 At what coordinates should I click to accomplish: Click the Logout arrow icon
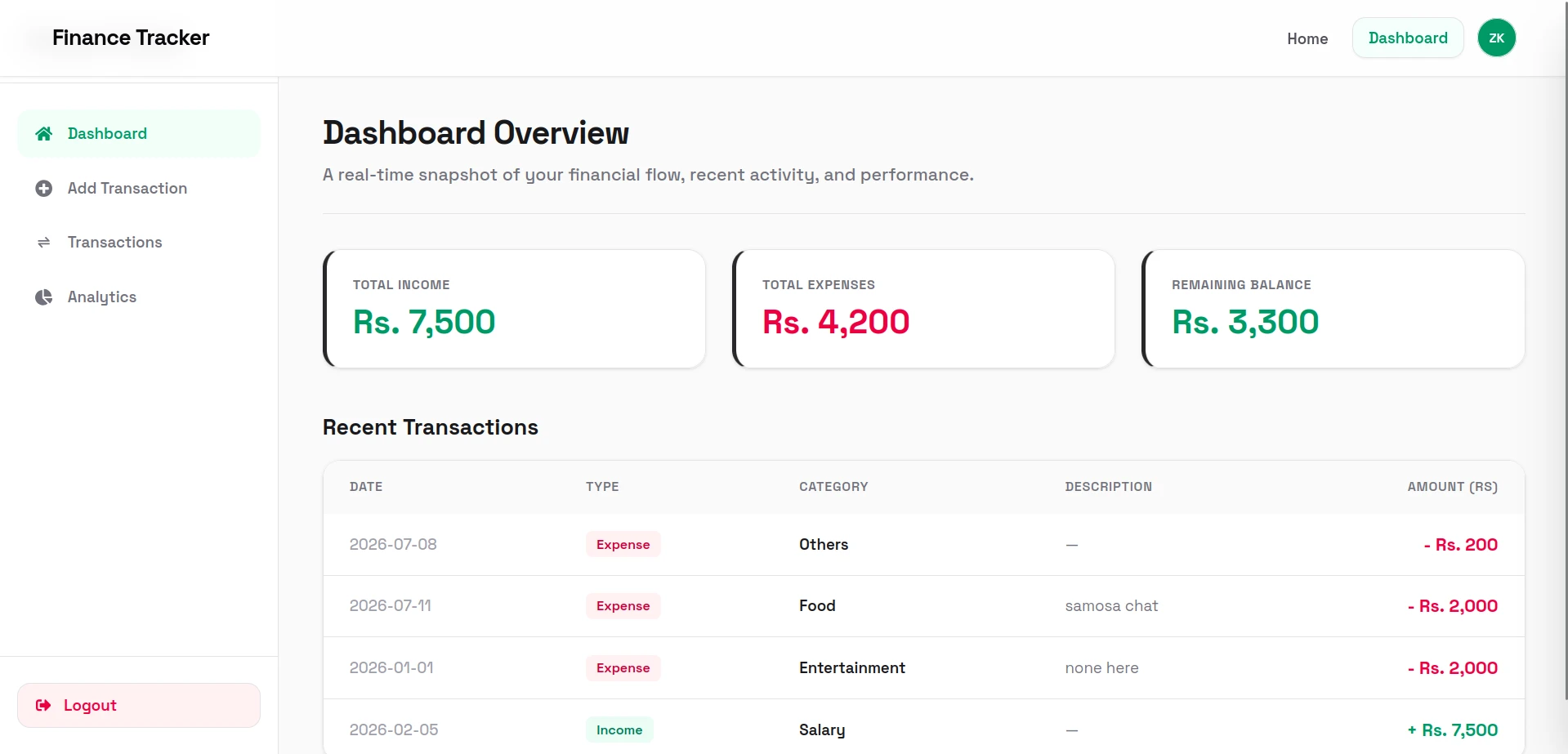click(43, 706)
